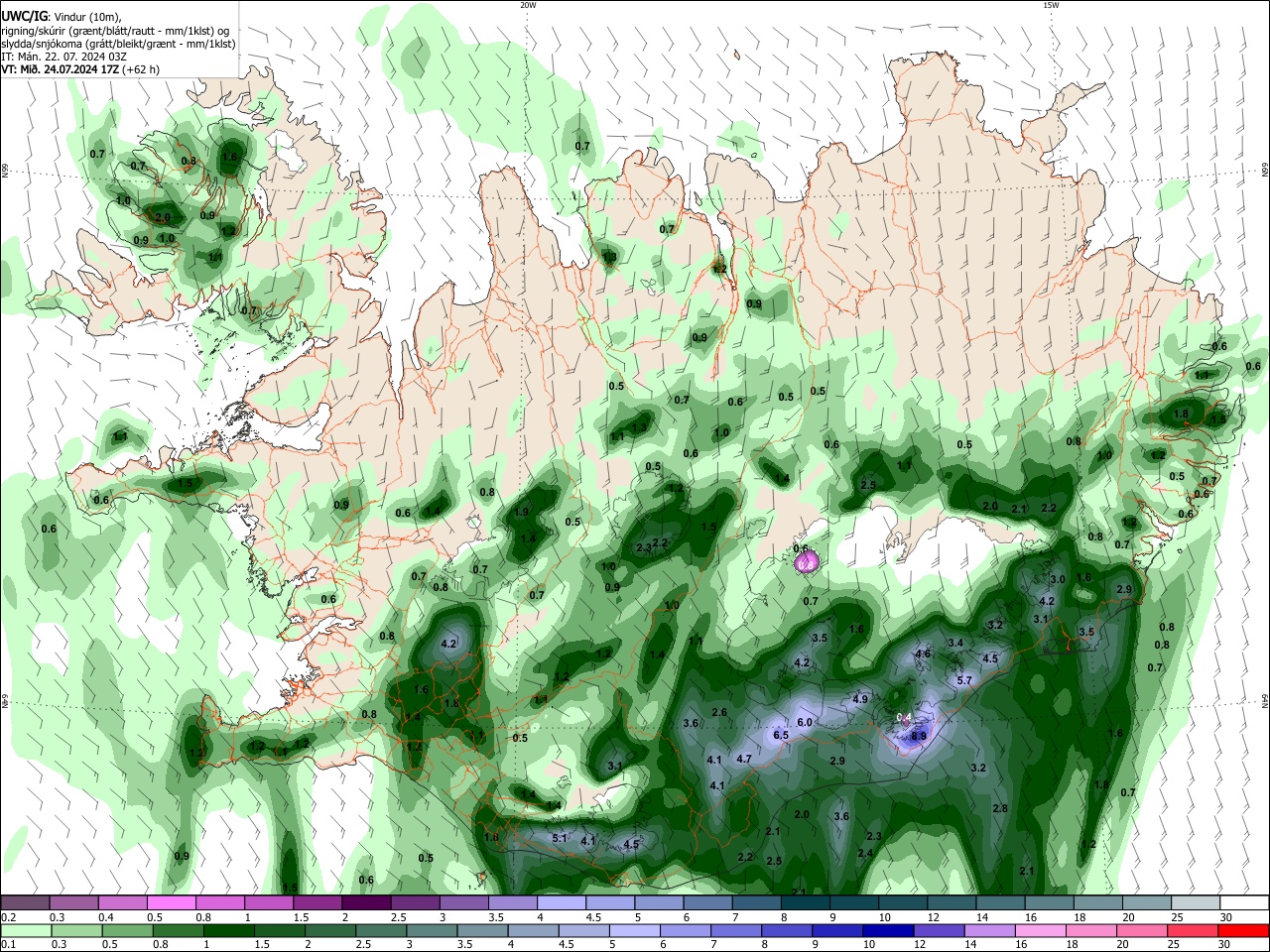The width and height of the screenshot is (1270, 952).
Task: Select bright pink snow swatch between 0.5 and 0.8
Action: tap(171, 902)
